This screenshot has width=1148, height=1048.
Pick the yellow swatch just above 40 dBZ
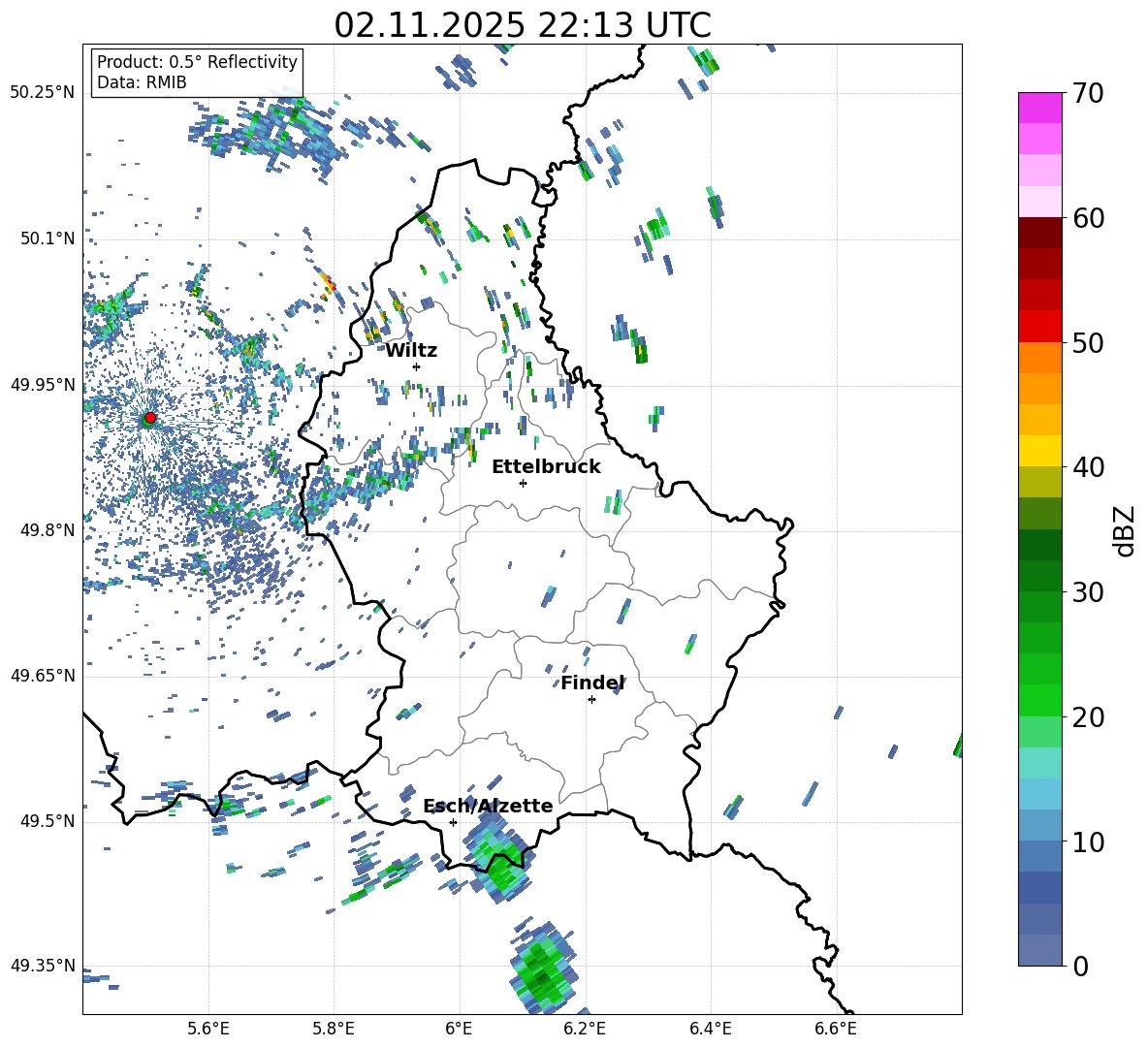(x=1039, y=451)
